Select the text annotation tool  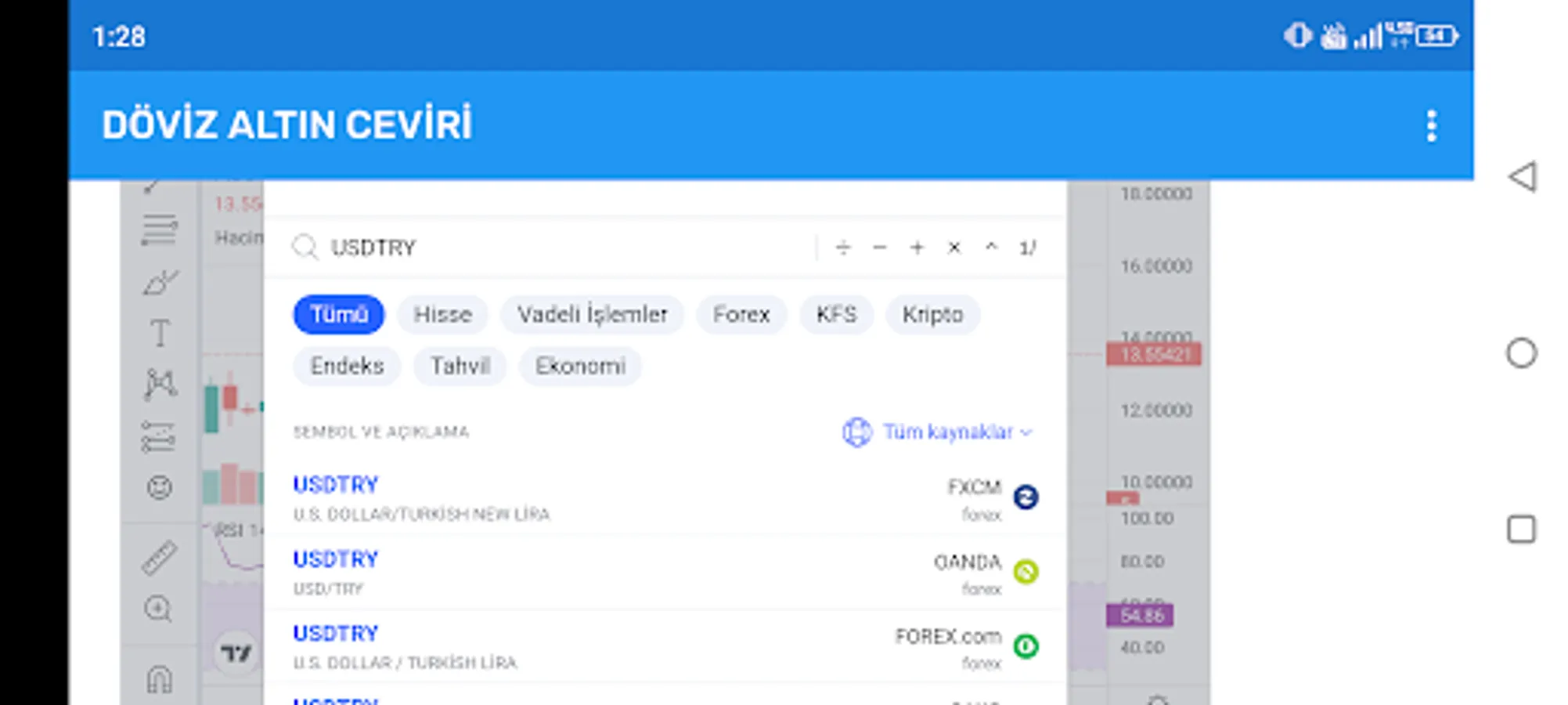click(160, 333)
